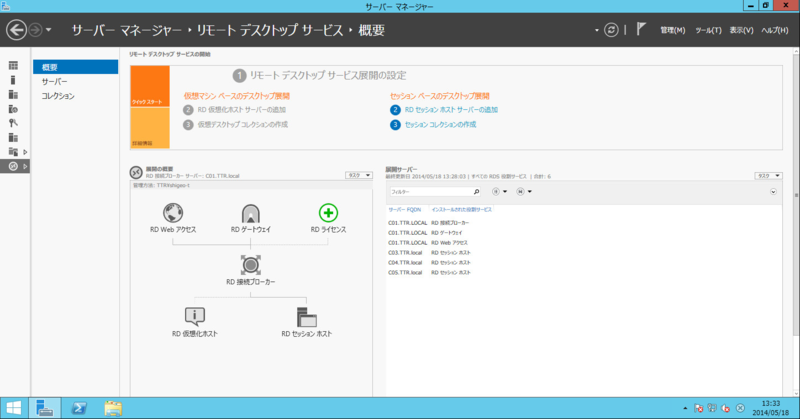Screen dimensions: 800x419
Task: Refresh Server Manager with the circular arrows
Action: click(611, 30)
